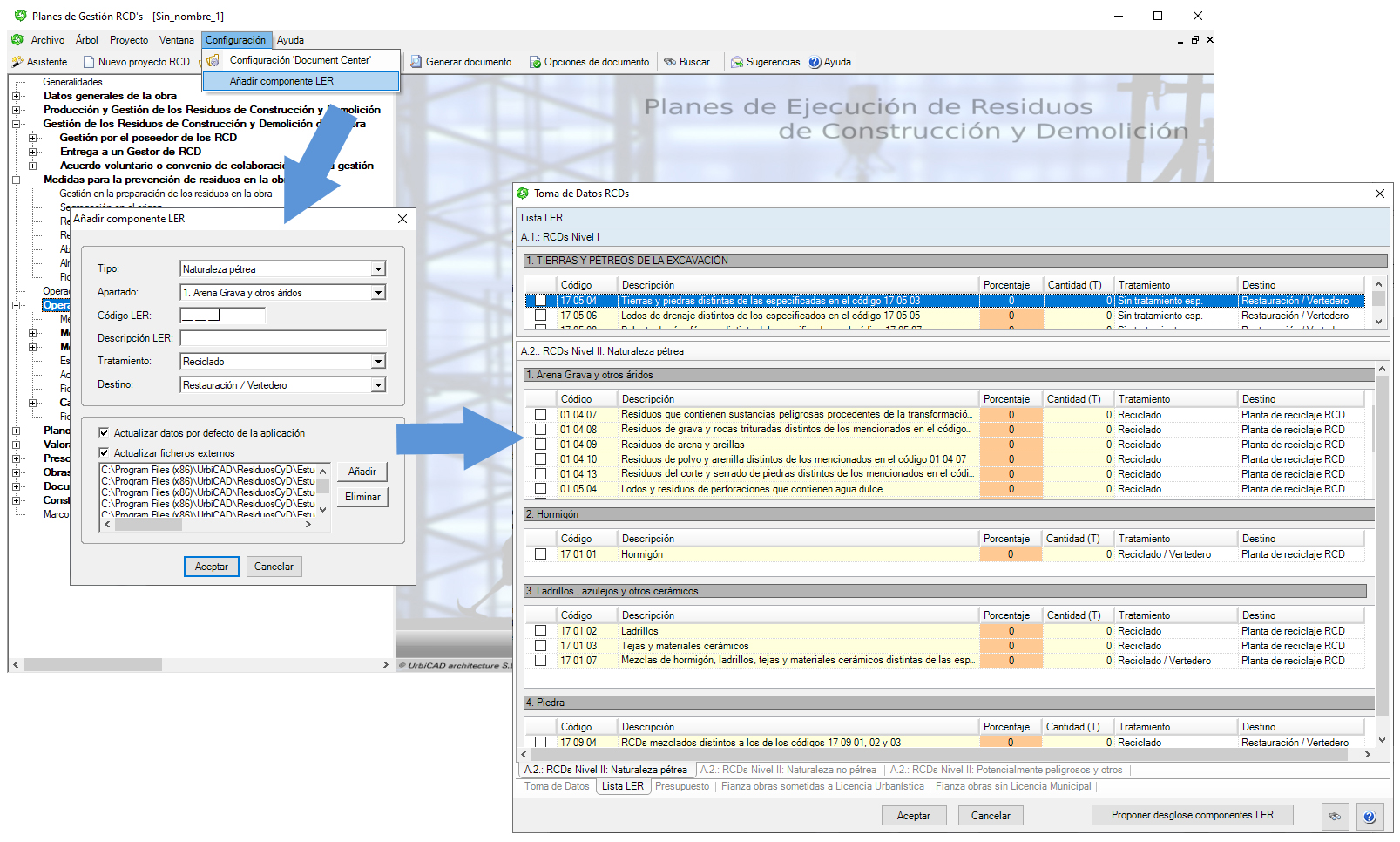The height and width of the screenshot is (842, 1400).
Task: Open the Apartado dropdown
Action: (x=378, y=293)
